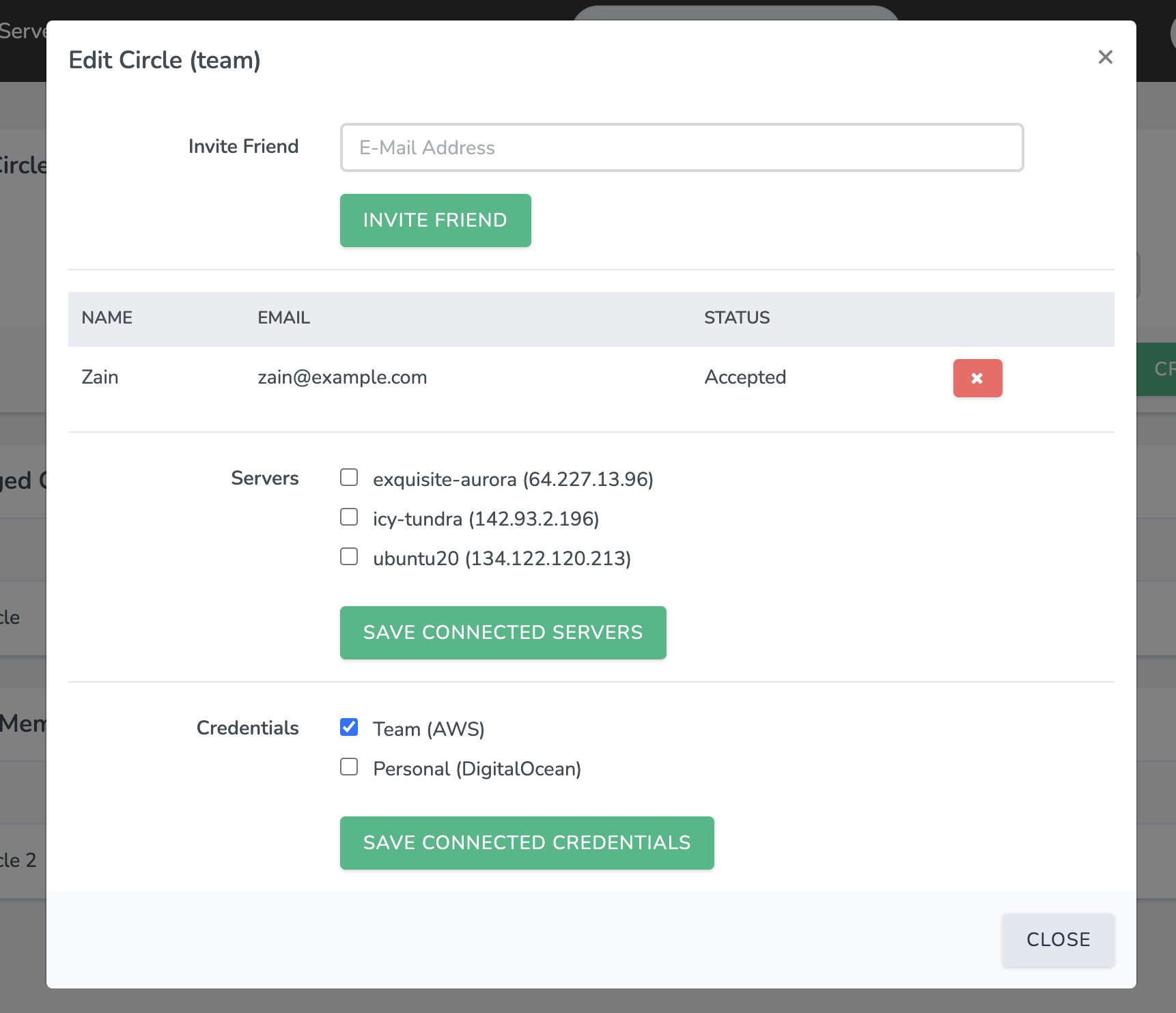Select Zain's row in the members table

(478, 377)
